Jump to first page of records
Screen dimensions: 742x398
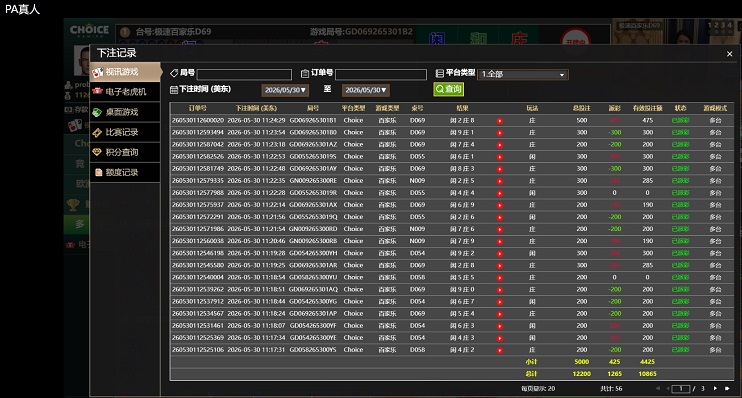[658, 389]
